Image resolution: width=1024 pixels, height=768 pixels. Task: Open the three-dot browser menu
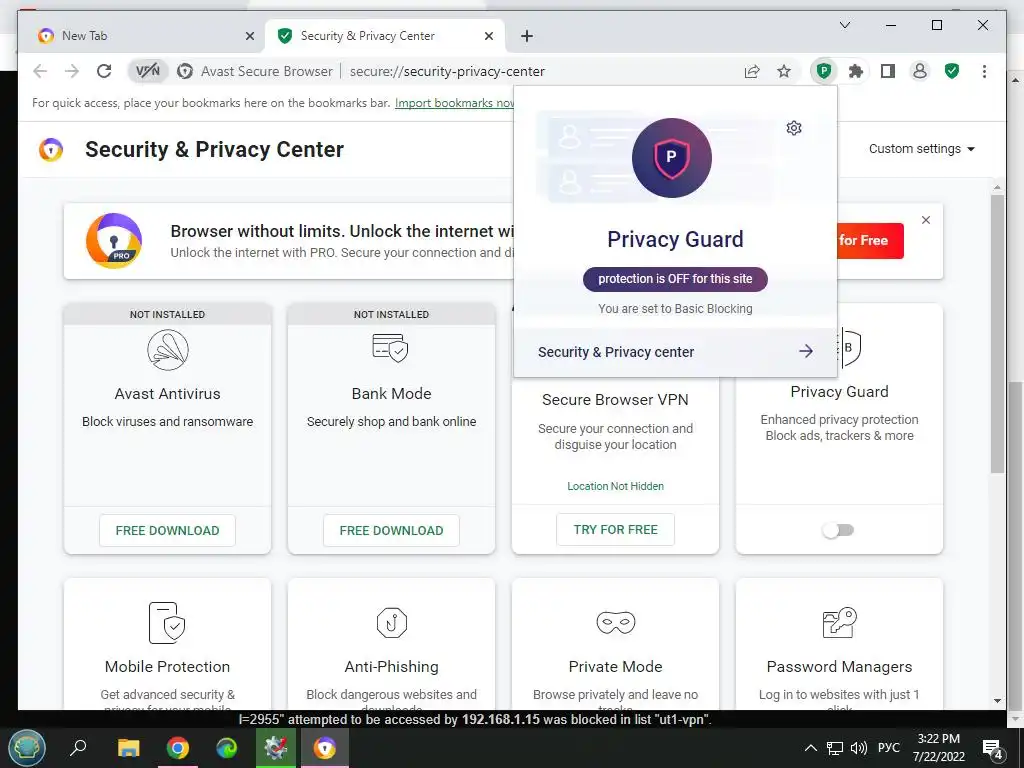point(984,71)
